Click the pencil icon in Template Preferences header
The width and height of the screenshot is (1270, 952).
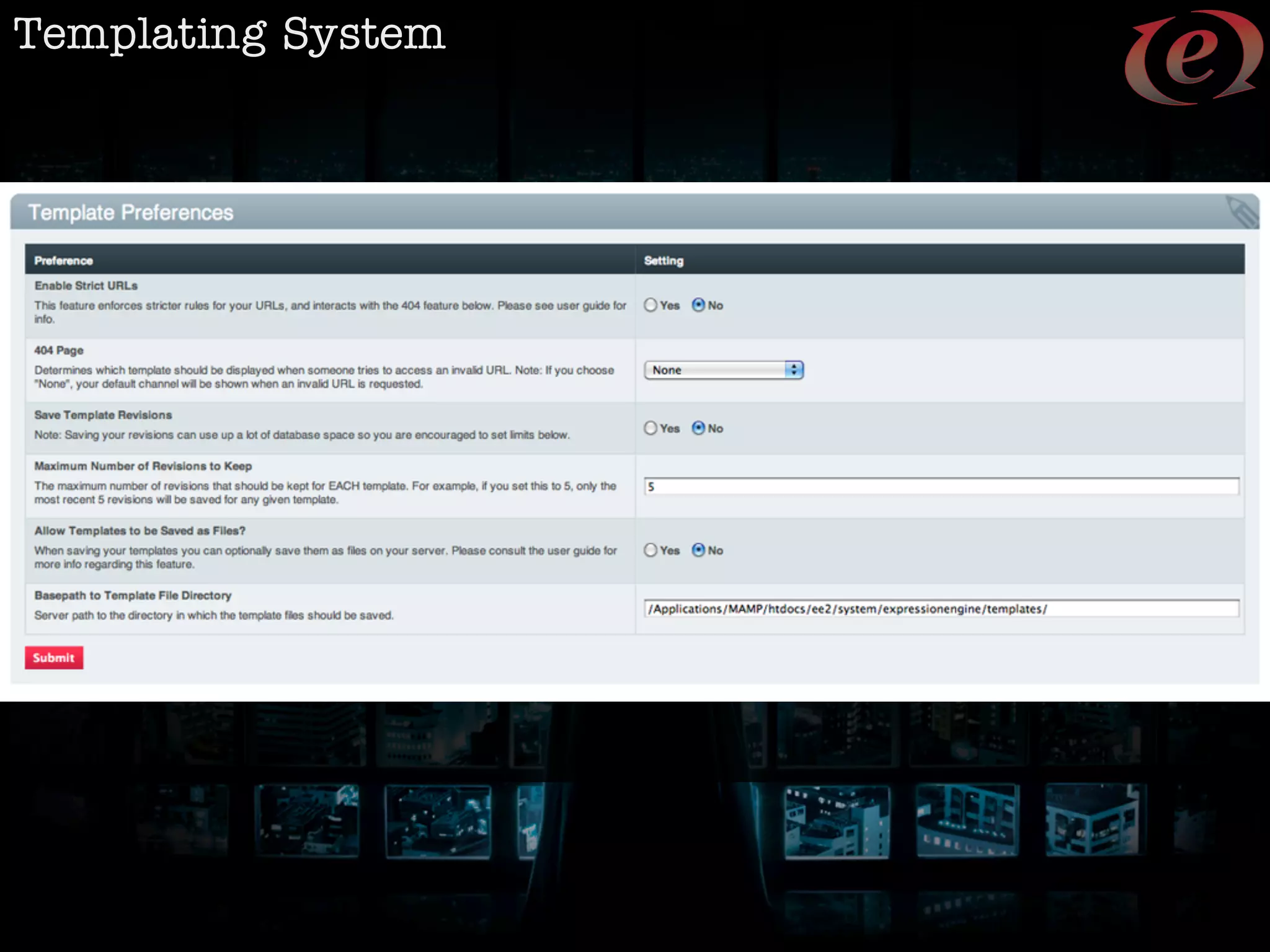pyautogui.click(x=1242, y=212)
